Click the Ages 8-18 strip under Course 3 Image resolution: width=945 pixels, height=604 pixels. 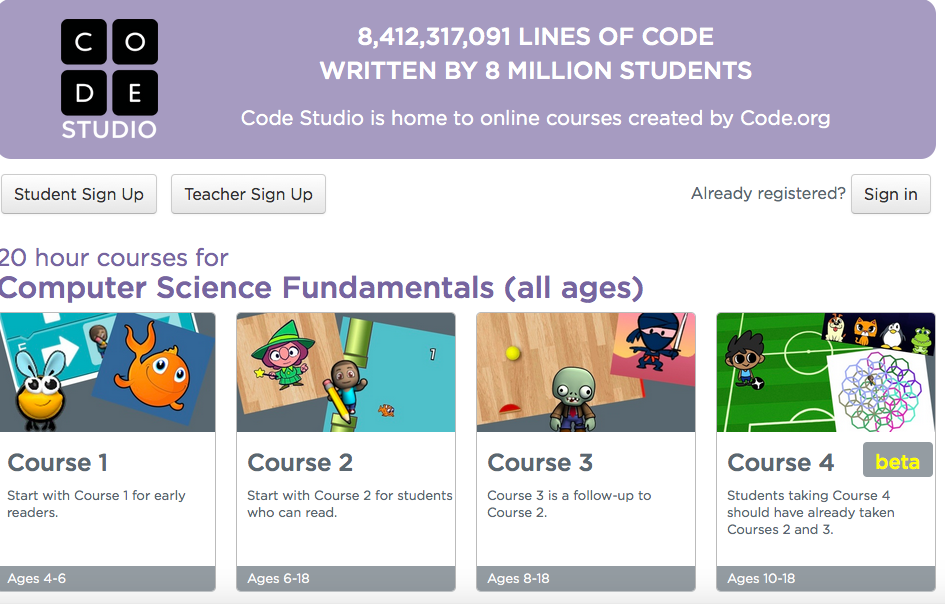tap(585, 578)
